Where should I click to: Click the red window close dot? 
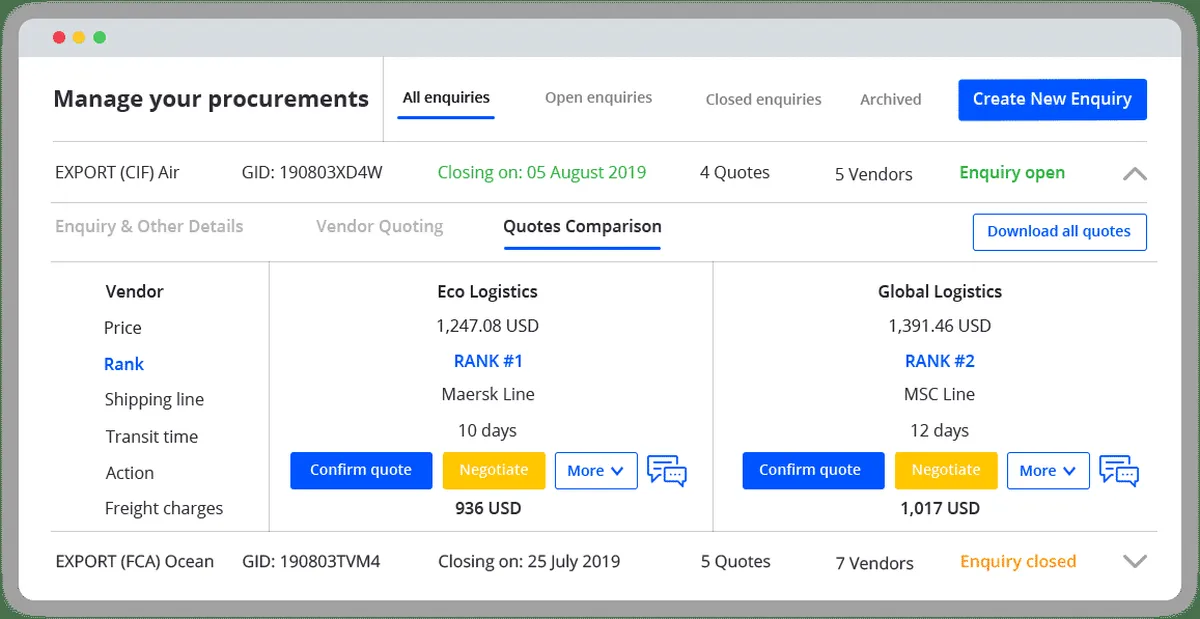pos(56,38)
